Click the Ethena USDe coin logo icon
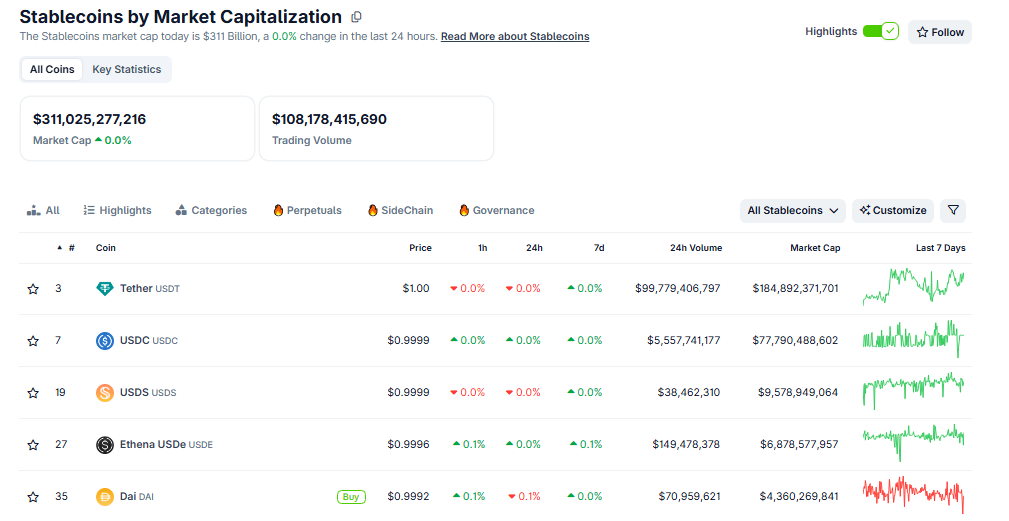The width and height of the screenshot is (1009, 521). (x=105, y=445)
